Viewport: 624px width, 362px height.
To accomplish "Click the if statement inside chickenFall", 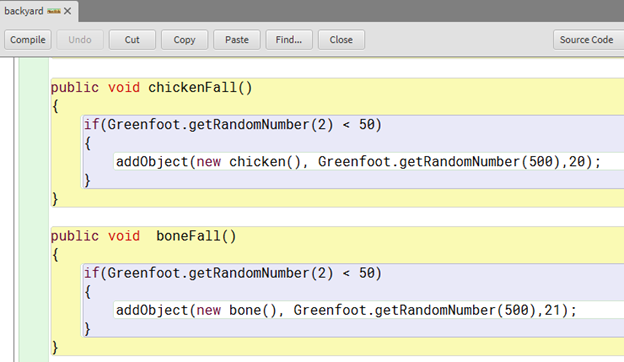I will (232, 125).
